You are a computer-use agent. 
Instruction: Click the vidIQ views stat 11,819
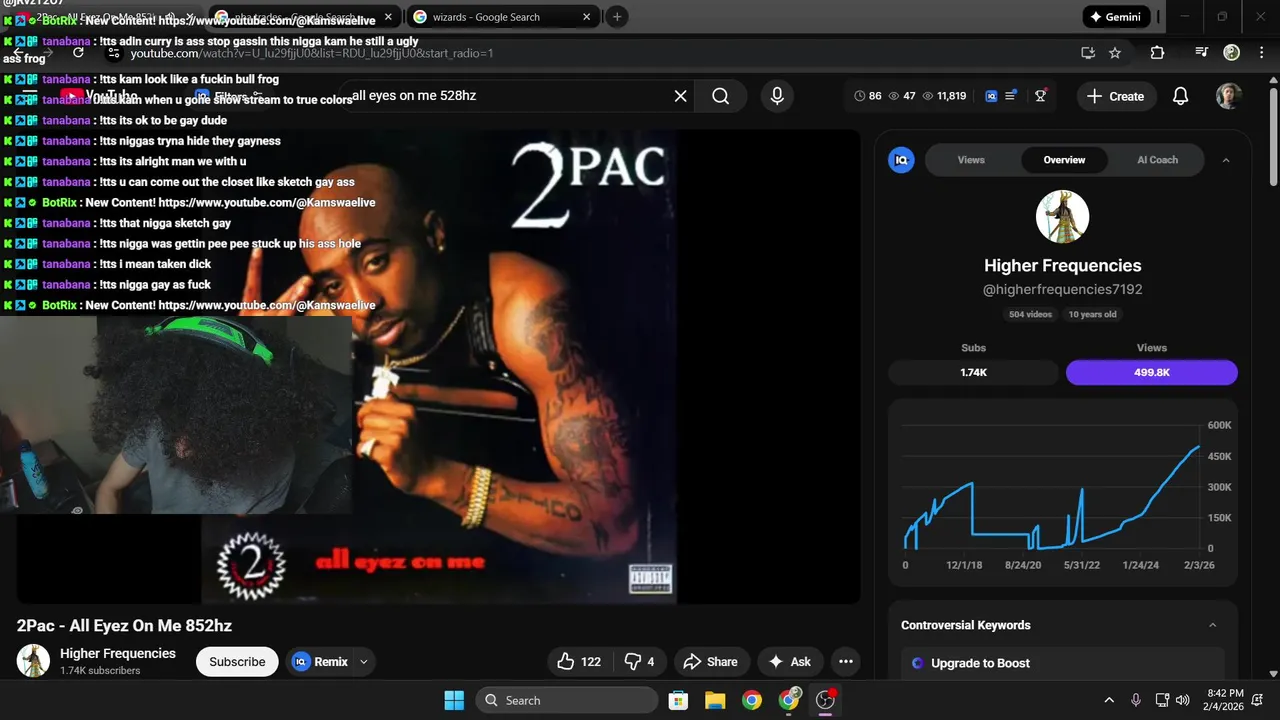click(944, 96)
